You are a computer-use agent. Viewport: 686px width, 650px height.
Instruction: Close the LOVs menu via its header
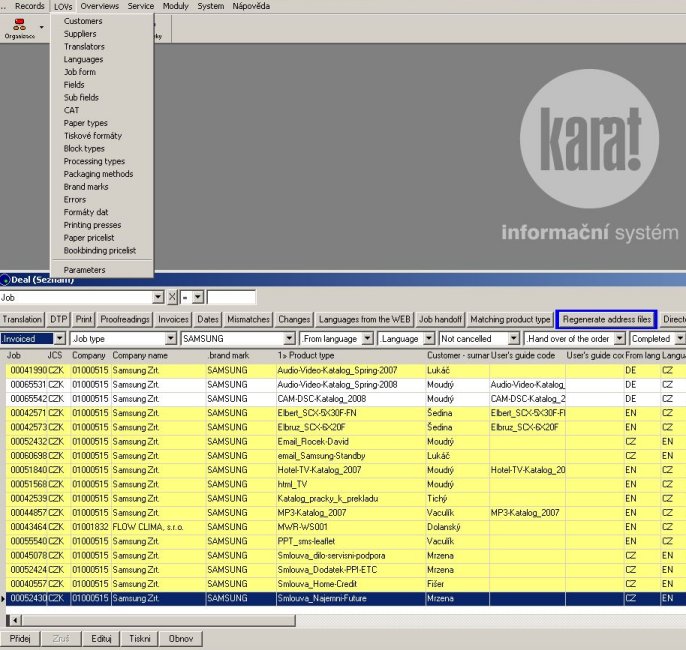point(63,7)
